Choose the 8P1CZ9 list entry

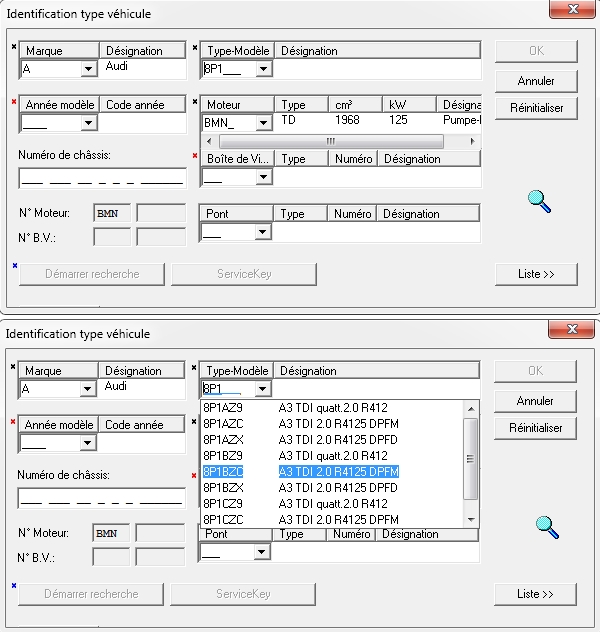click(331, 503)
